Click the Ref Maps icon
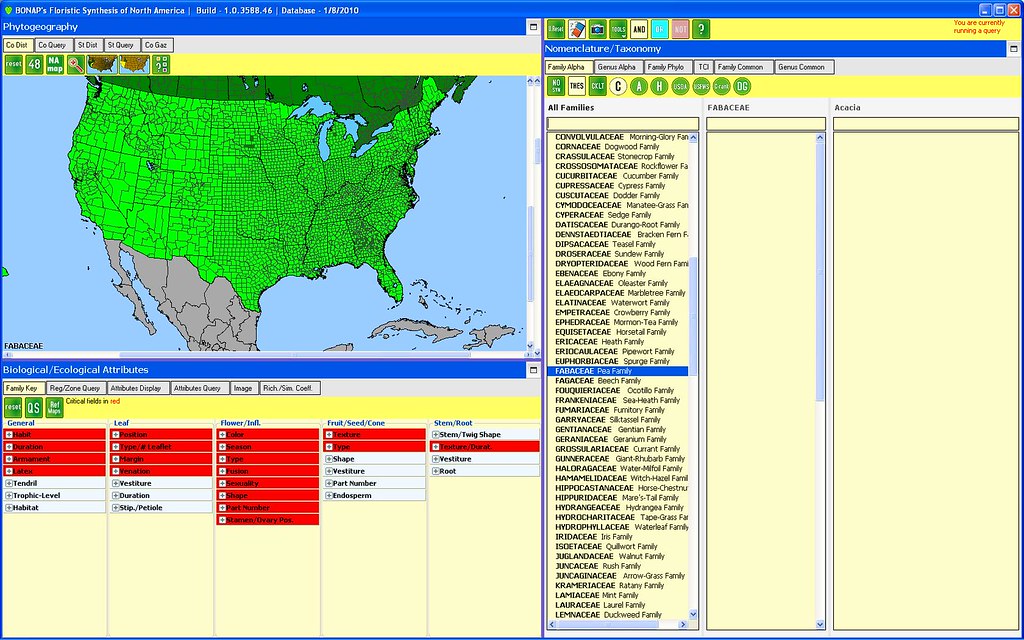 pos(55,407)
